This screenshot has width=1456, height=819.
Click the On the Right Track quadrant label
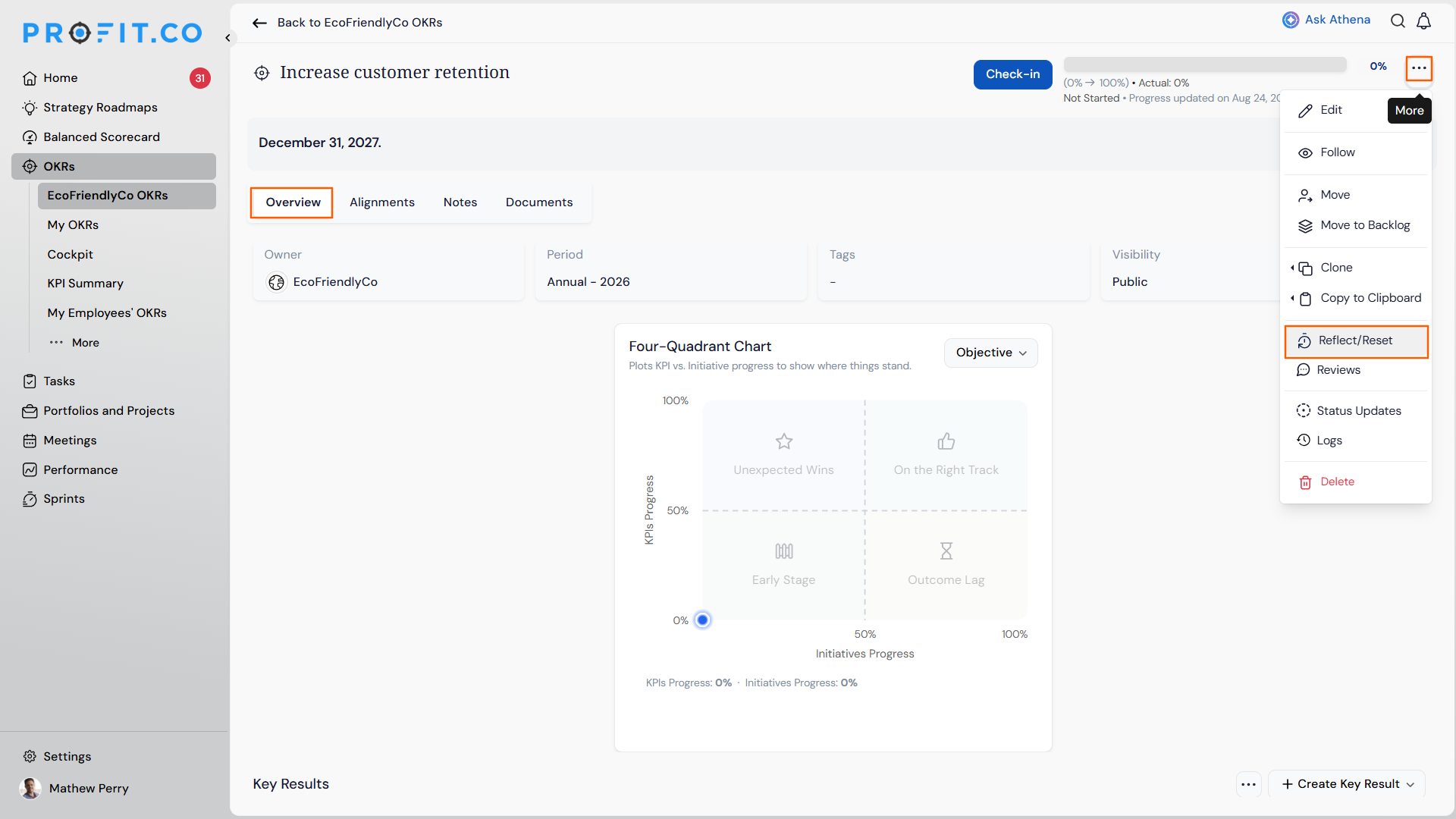click(946, 470)
